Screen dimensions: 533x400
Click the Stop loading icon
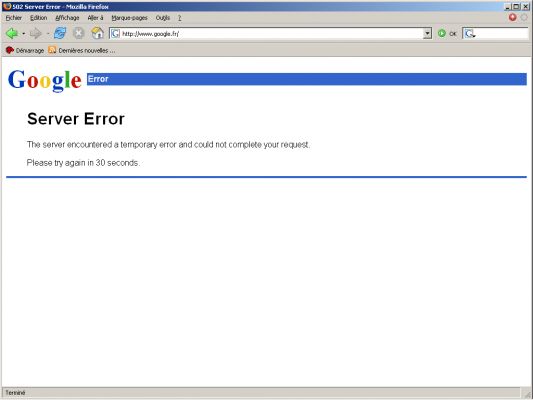(79, 33)
